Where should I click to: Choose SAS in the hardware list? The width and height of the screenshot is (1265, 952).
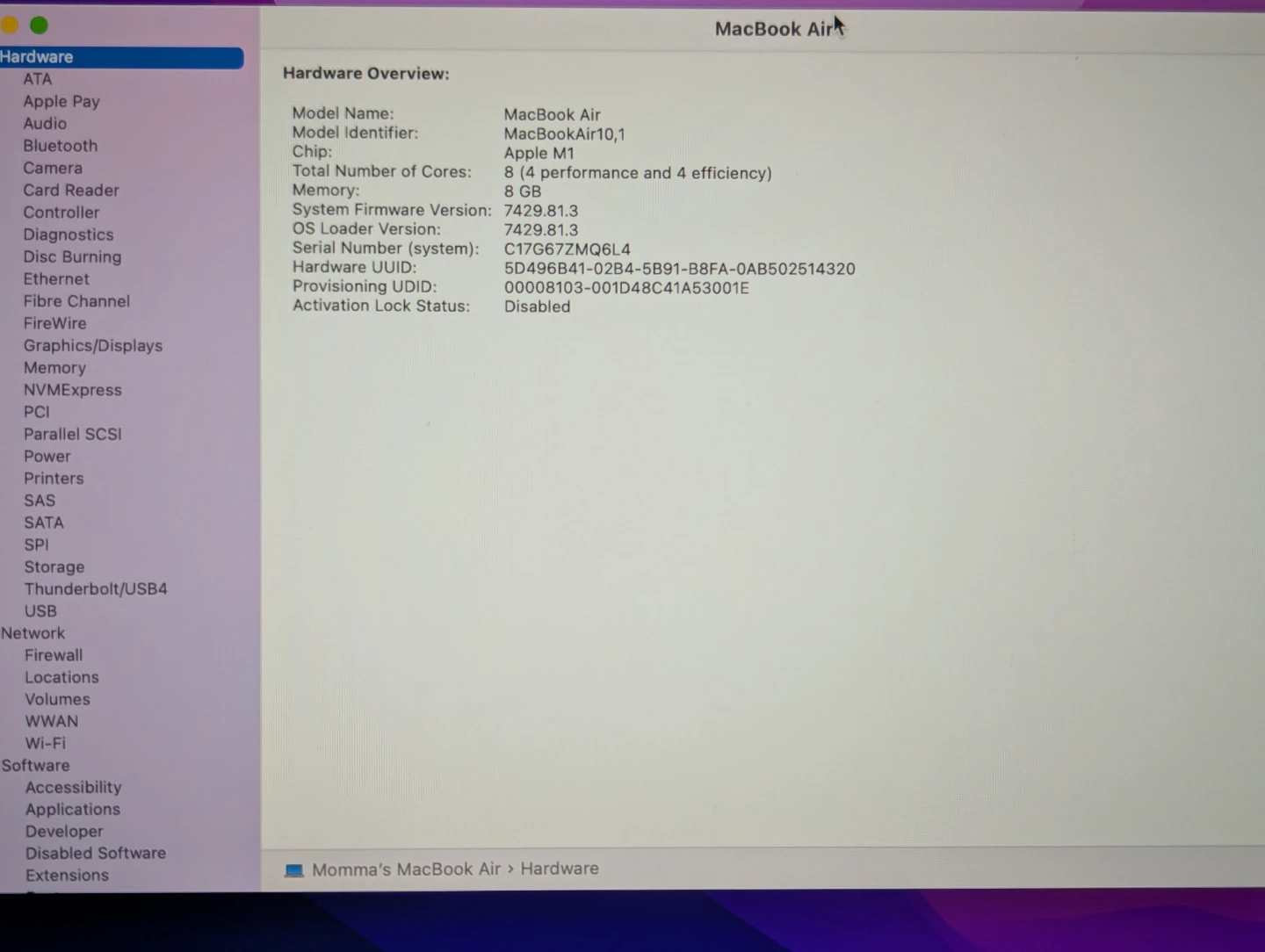tap(40, 501)
